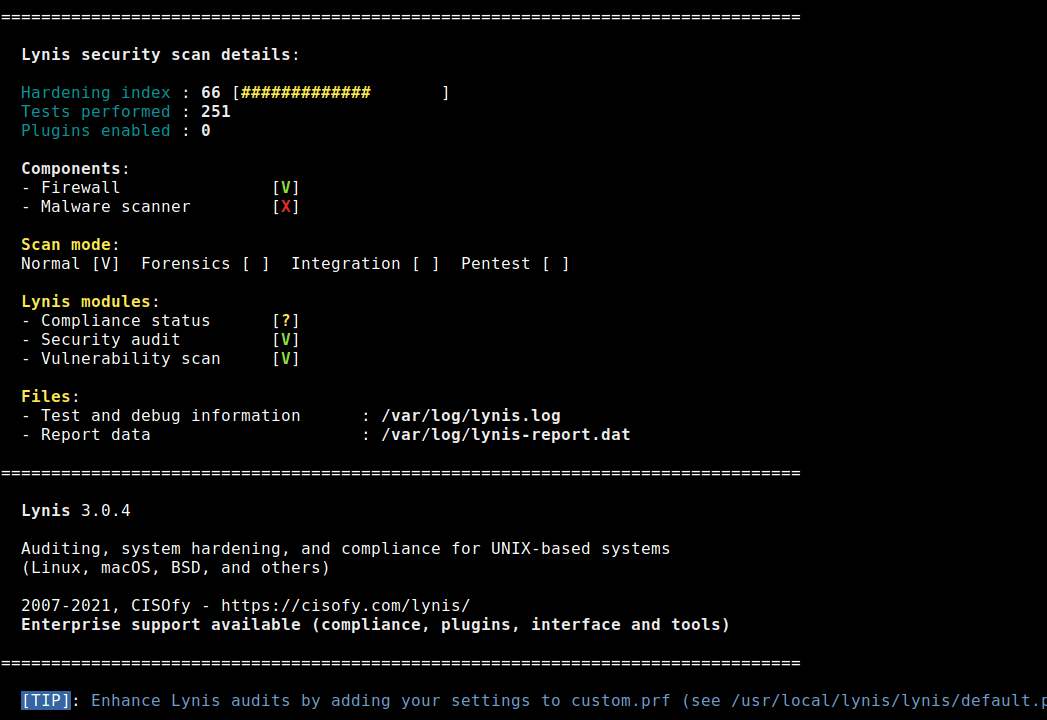The width and height of the screenshot is (1047, 720).
Task: Open the cisofy.com/lynis URL
Action: click(x=345, y=606)
